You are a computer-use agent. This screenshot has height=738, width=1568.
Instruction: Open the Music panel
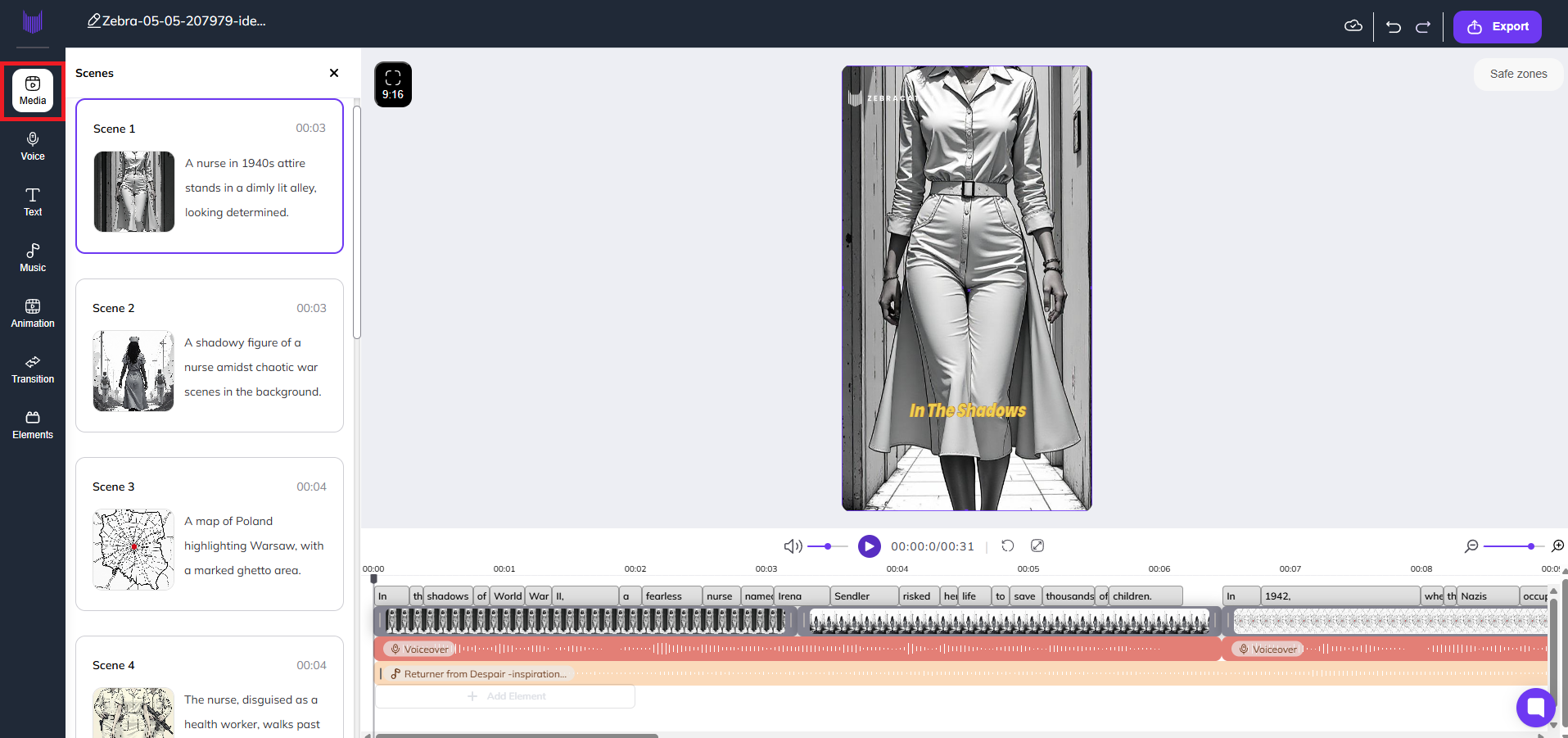[x=33, y=258]
